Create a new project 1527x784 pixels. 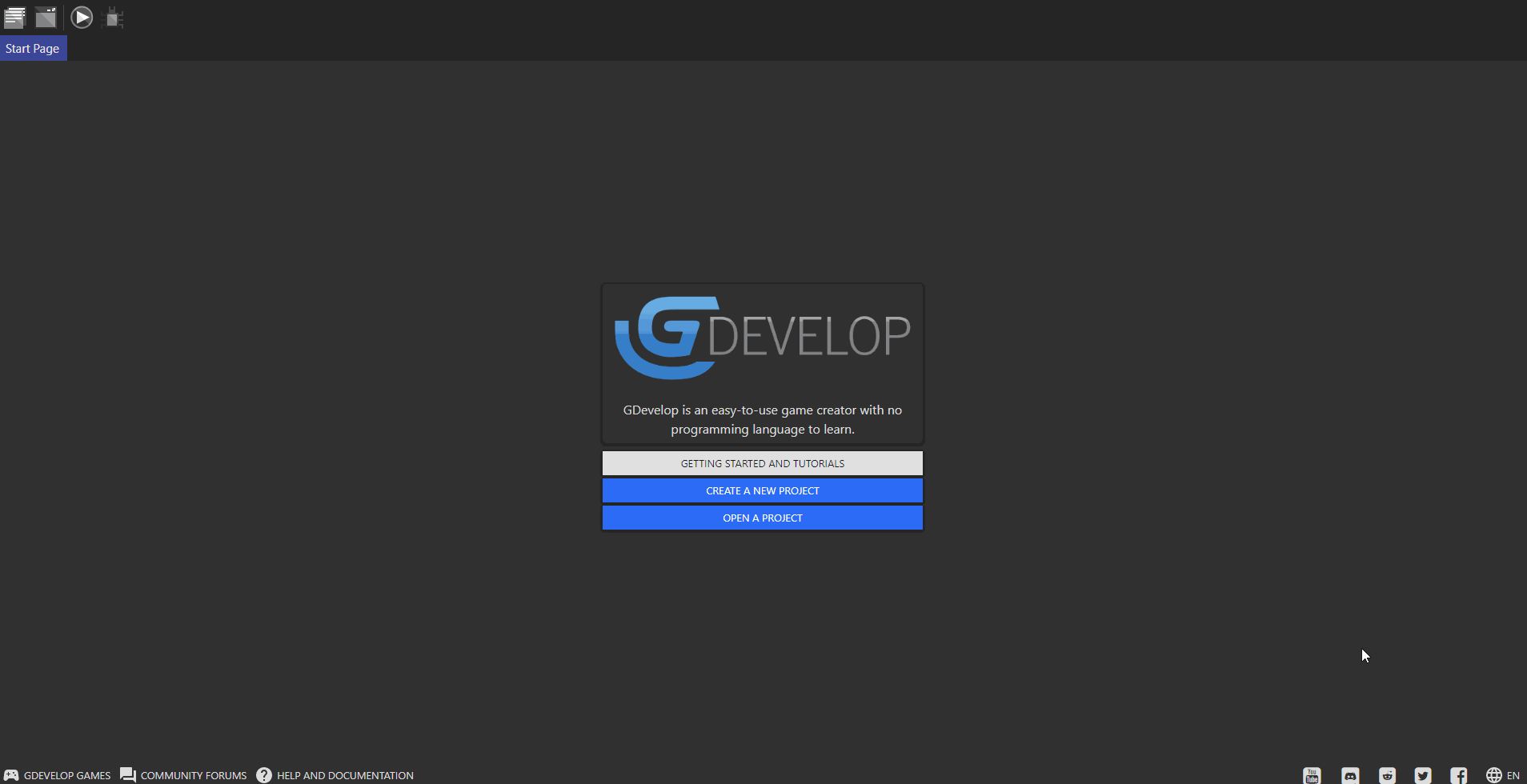click(x=762, y=490)
